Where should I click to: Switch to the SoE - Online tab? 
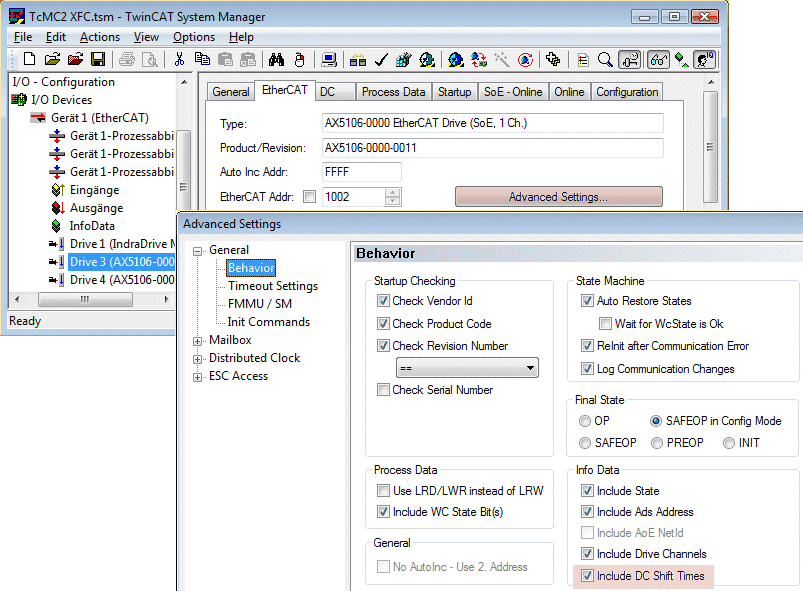click(x=513, y=92)
